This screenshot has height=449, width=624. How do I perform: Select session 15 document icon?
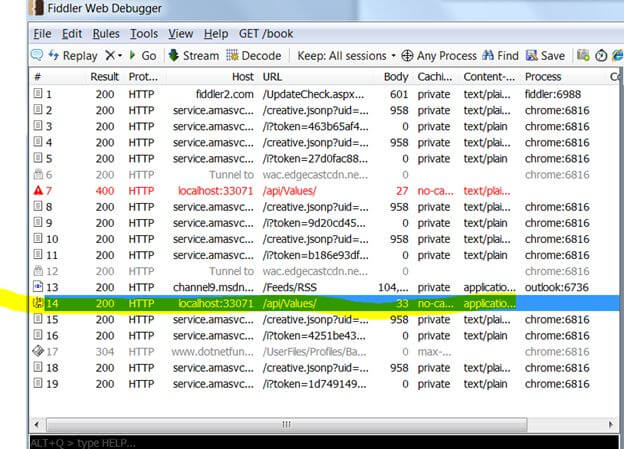(38, 319)
